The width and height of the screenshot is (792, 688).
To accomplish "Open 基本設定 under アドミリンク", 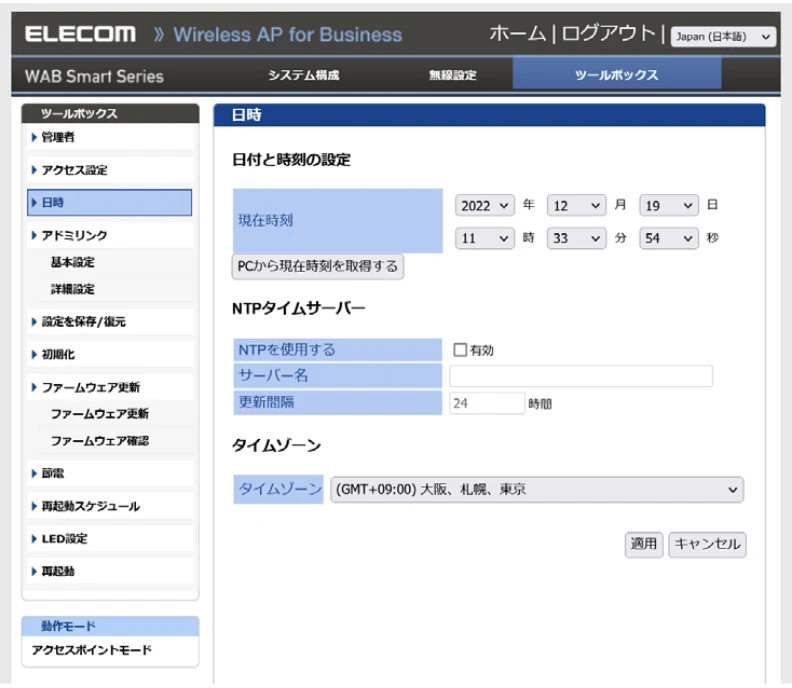I will pos(73,262).
